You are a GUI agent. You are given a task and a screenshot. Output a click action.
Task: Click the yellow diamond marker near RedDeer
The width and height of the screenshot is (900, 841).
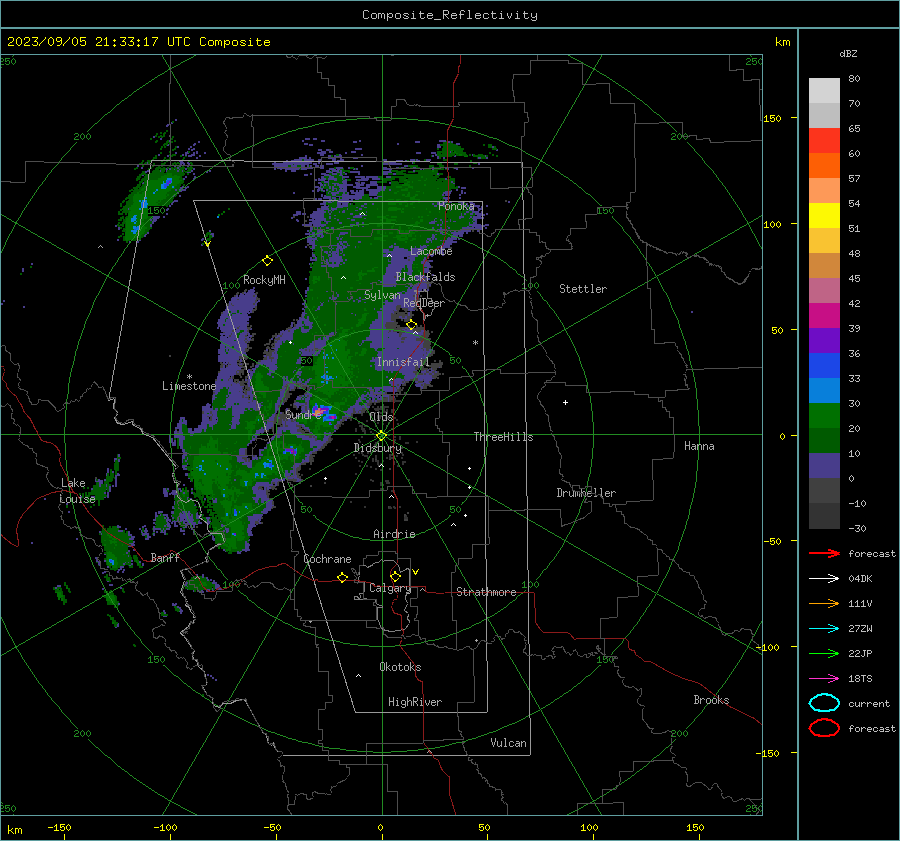pos(411,325)
